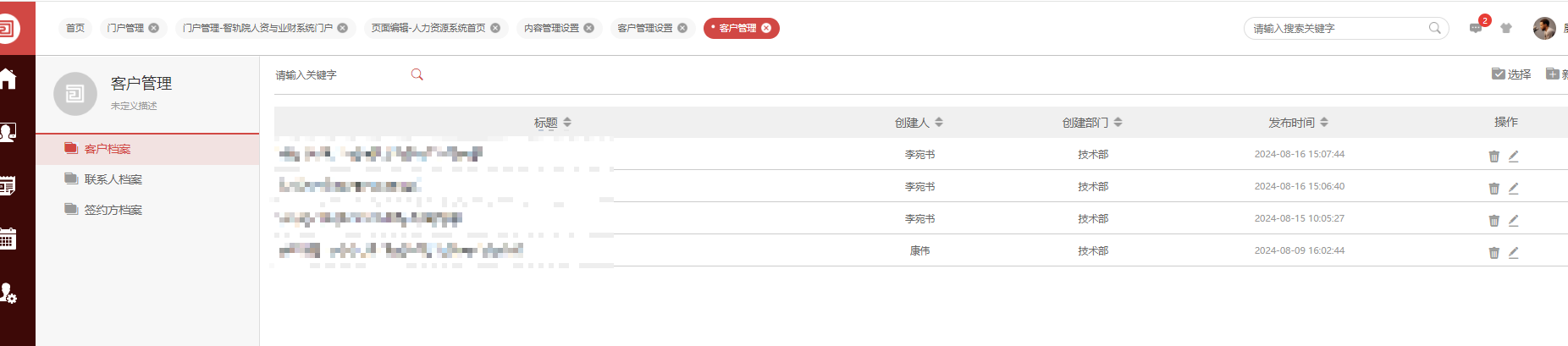The image size is (1568, 346).
Task: Delete the record dated 2024-08-16 15:07:44
Action: [1493, 156]
